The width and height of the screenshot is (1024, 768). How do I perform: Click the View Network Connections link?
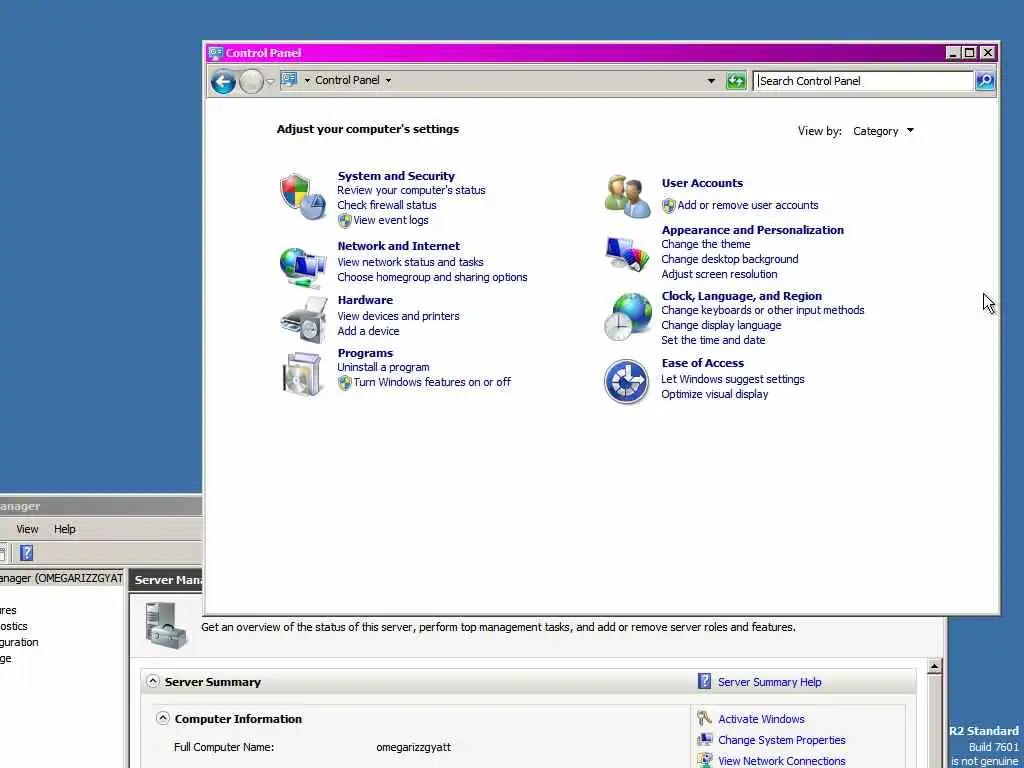[x=782, y=761]
